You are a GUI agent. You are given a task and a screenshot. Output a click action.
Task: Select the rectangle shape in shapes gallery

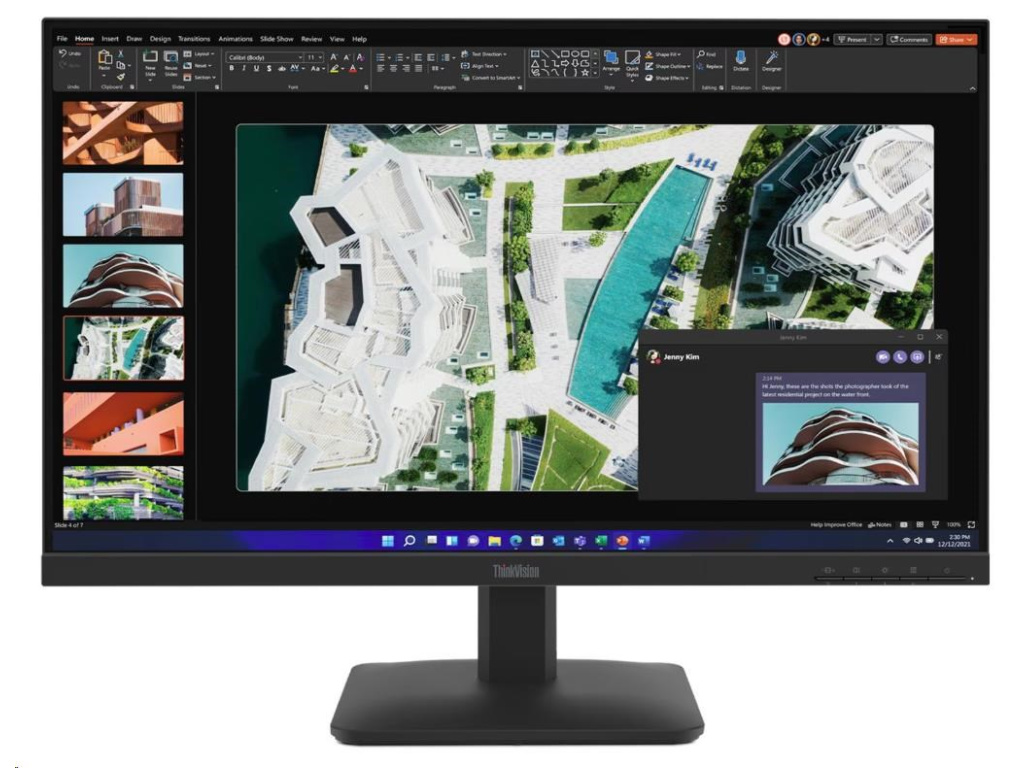(567, 54)
